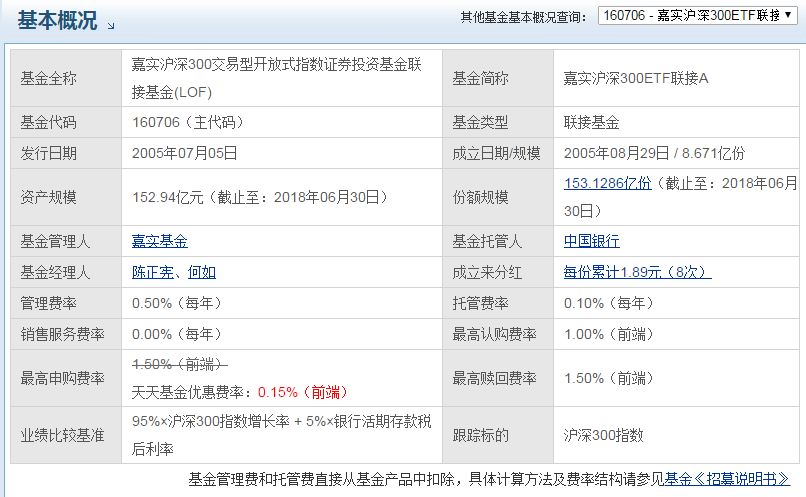Click the 其他基金基本概况查询 label
Screen dimensions: 806x497
pyautogui.click(x=523, y=17)
